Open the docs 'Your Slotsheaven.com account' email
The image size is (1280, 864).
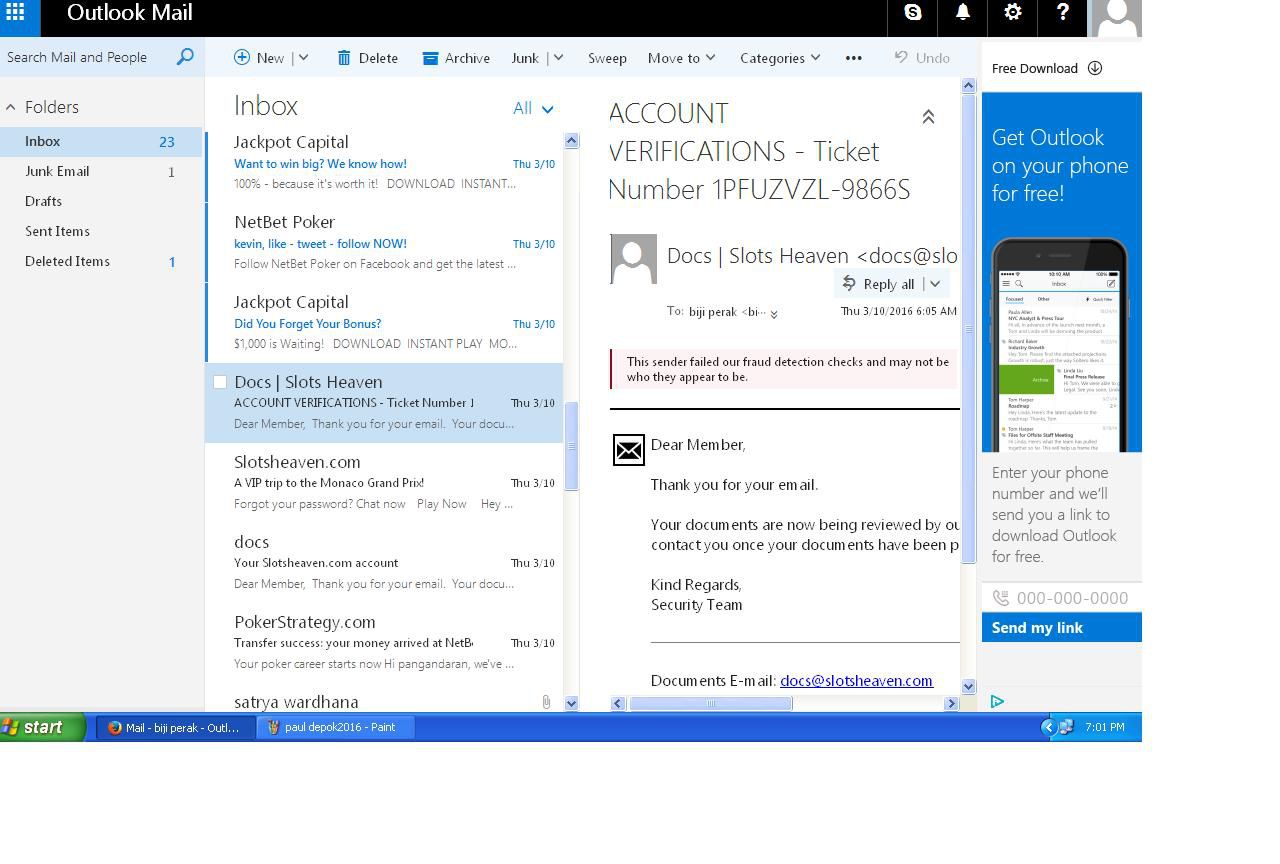coord(385,563)
